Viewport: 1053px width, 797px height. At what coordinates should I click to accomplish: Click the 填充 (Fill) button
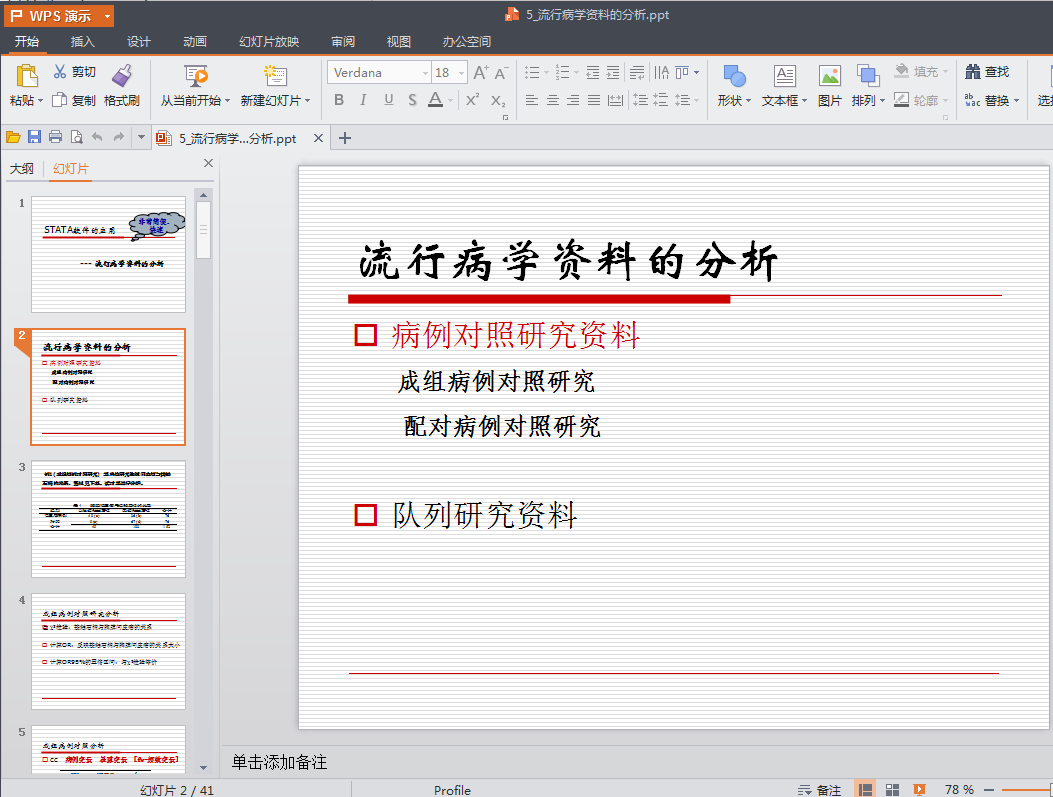pos(921,71)
